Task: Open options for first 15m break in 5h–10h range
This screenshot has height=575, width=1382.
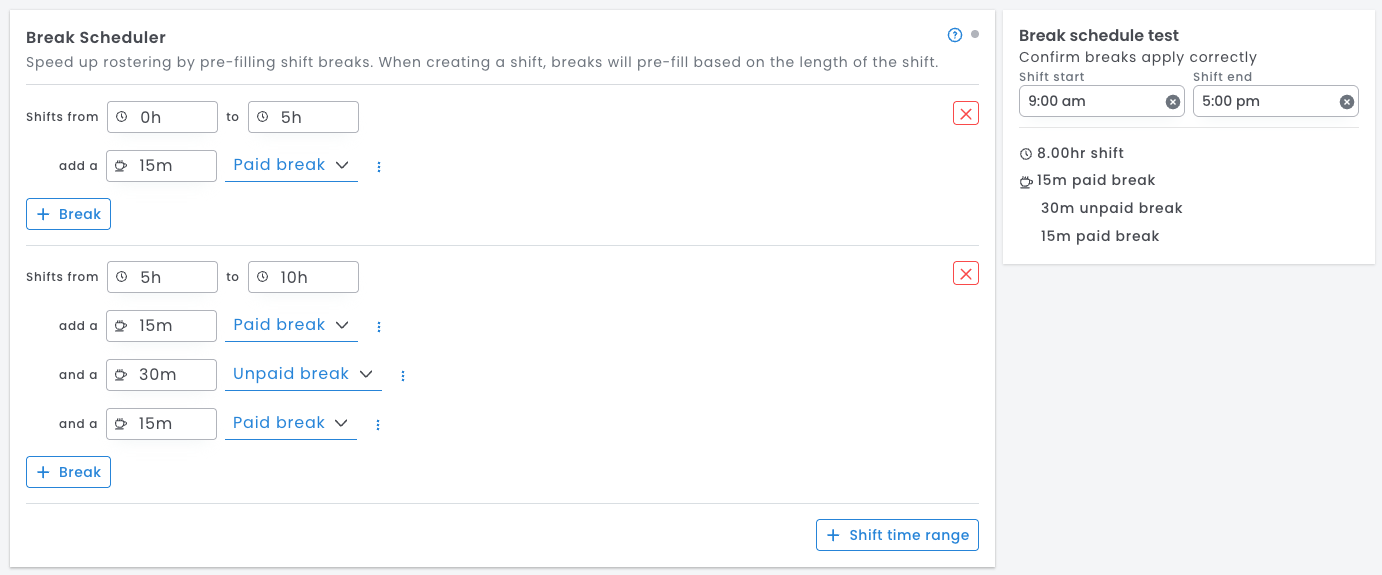Action: click(379, 327)
